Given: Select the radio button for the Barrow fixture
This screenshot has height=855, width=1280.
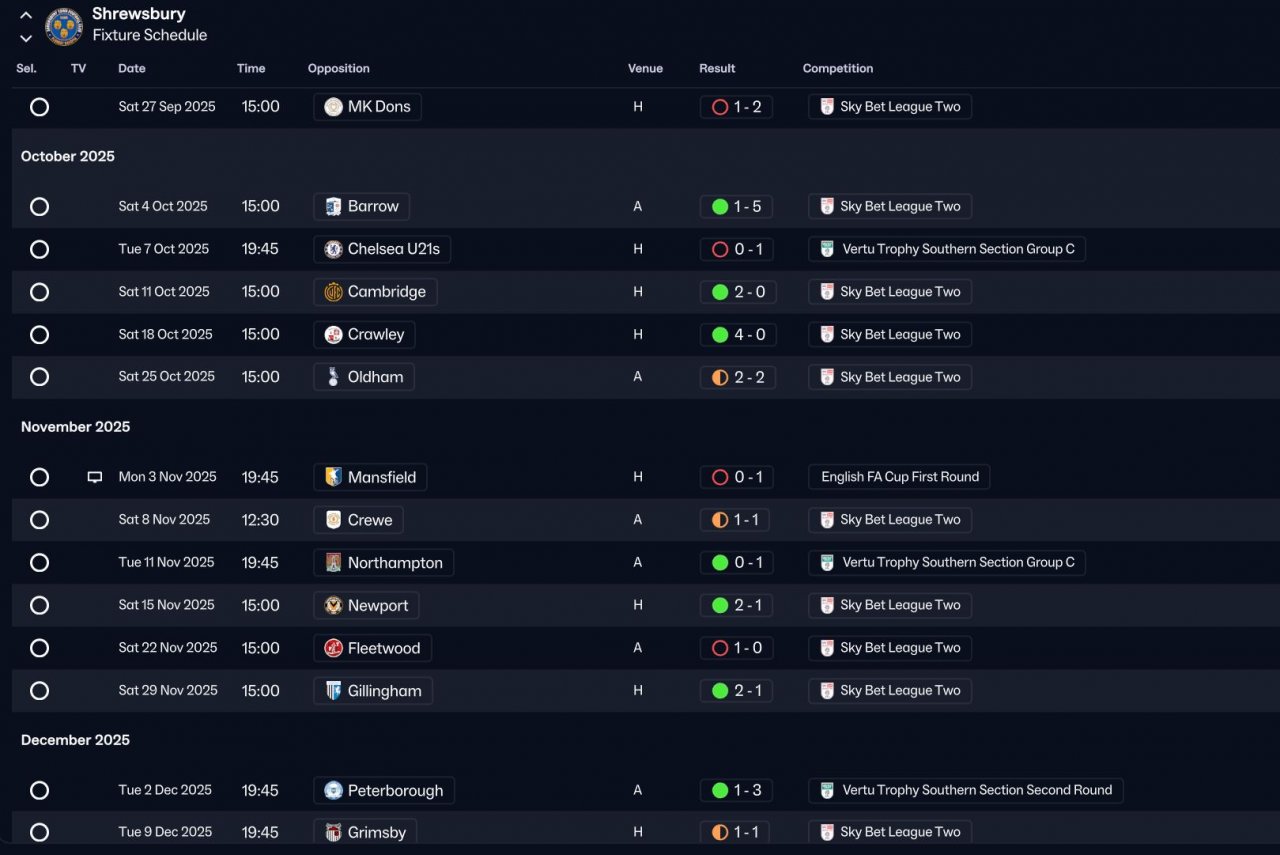Looking at the screenshot, I should click(x=39, y=207).
